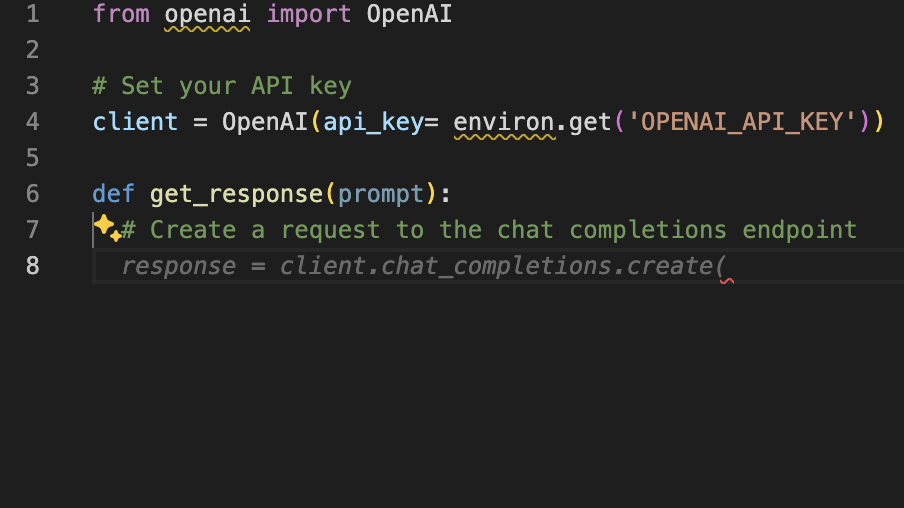Click line number 4 in the gutter

pyautogui.click(x=32, y=122)
